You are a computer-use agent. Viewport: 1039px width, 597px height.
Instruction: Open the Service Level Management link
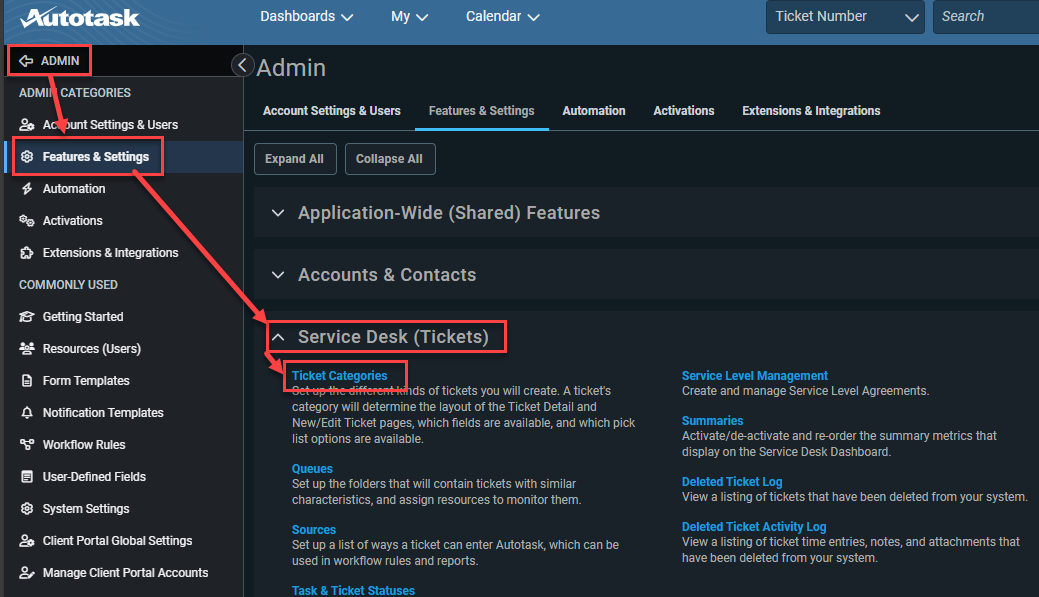click(x=755, y=376)
